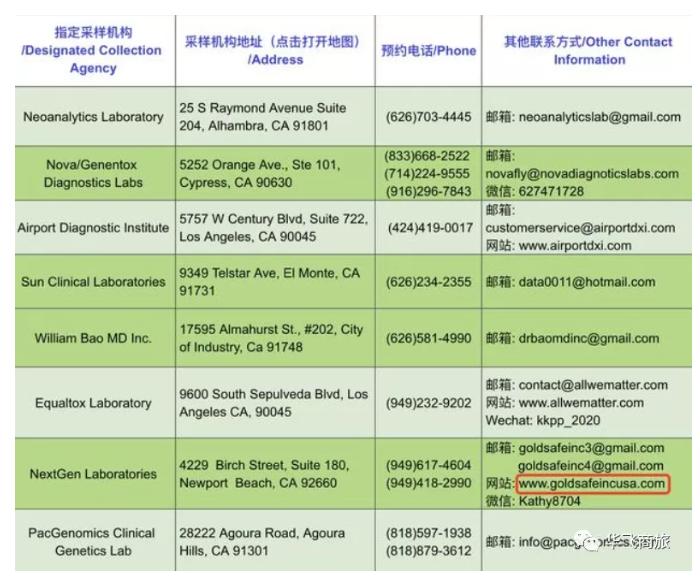Select William Bao MD Inc. cell
The height and width of the screenshot is (579, 694).
pos(93,339)
